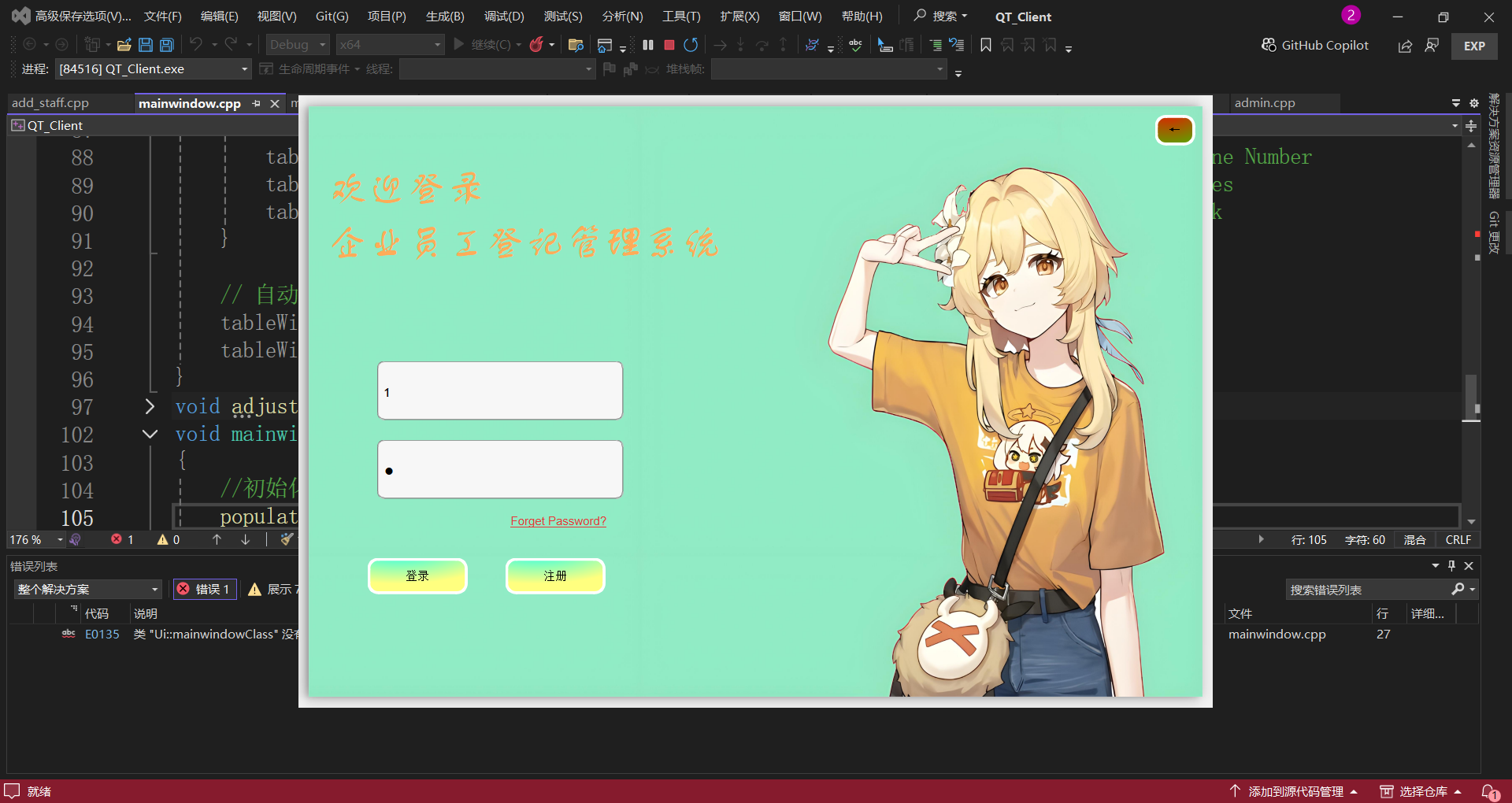This screenshot has width=1512, height=803.
Task: Click the password input field
Action: pos(500,470)
